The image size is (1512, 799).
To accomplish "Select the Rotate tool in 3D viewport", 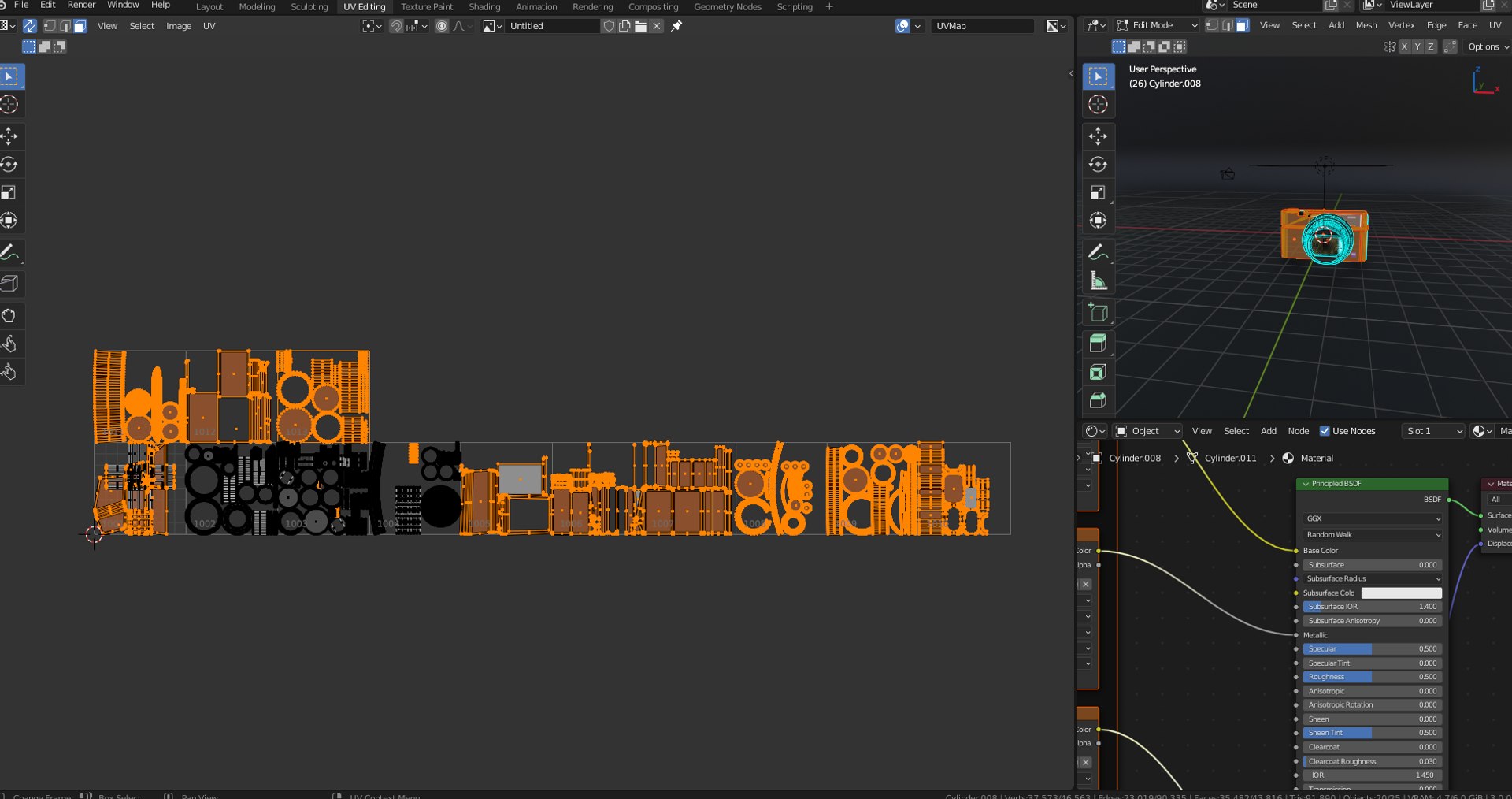I will point(1098,164).
